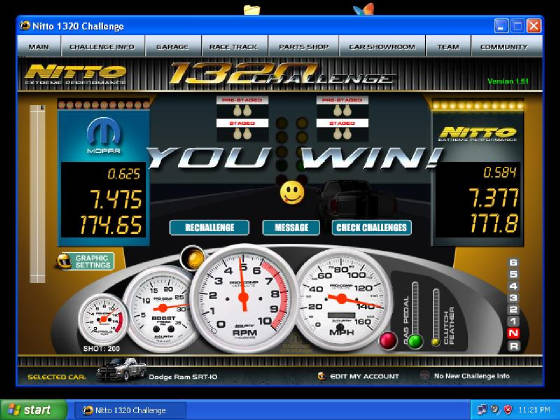
Task: Select Neutral on the shifter
Action: (x=513, y=334)
